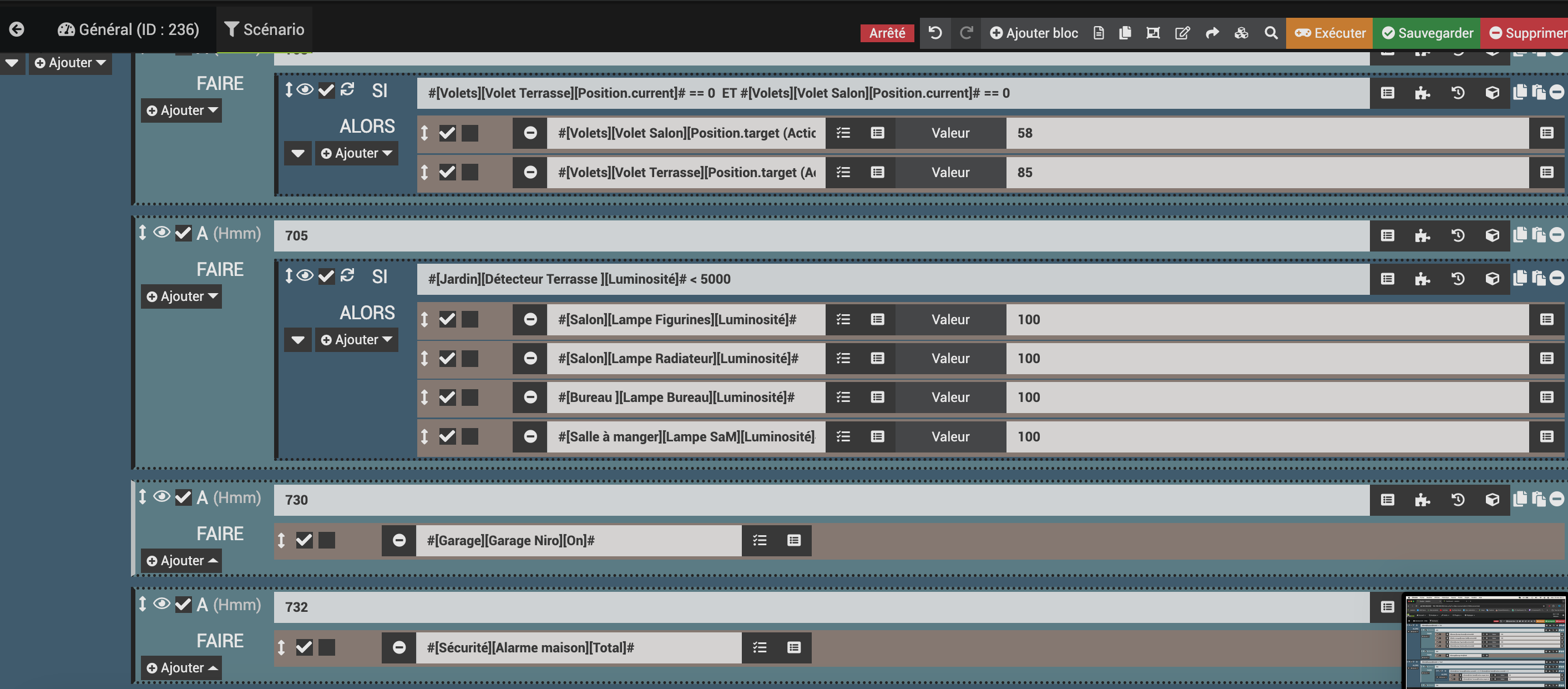This screenshot has height=689, width=1568.
Task: Open the text edit icon in toolbar
Action: (1182, 33)
